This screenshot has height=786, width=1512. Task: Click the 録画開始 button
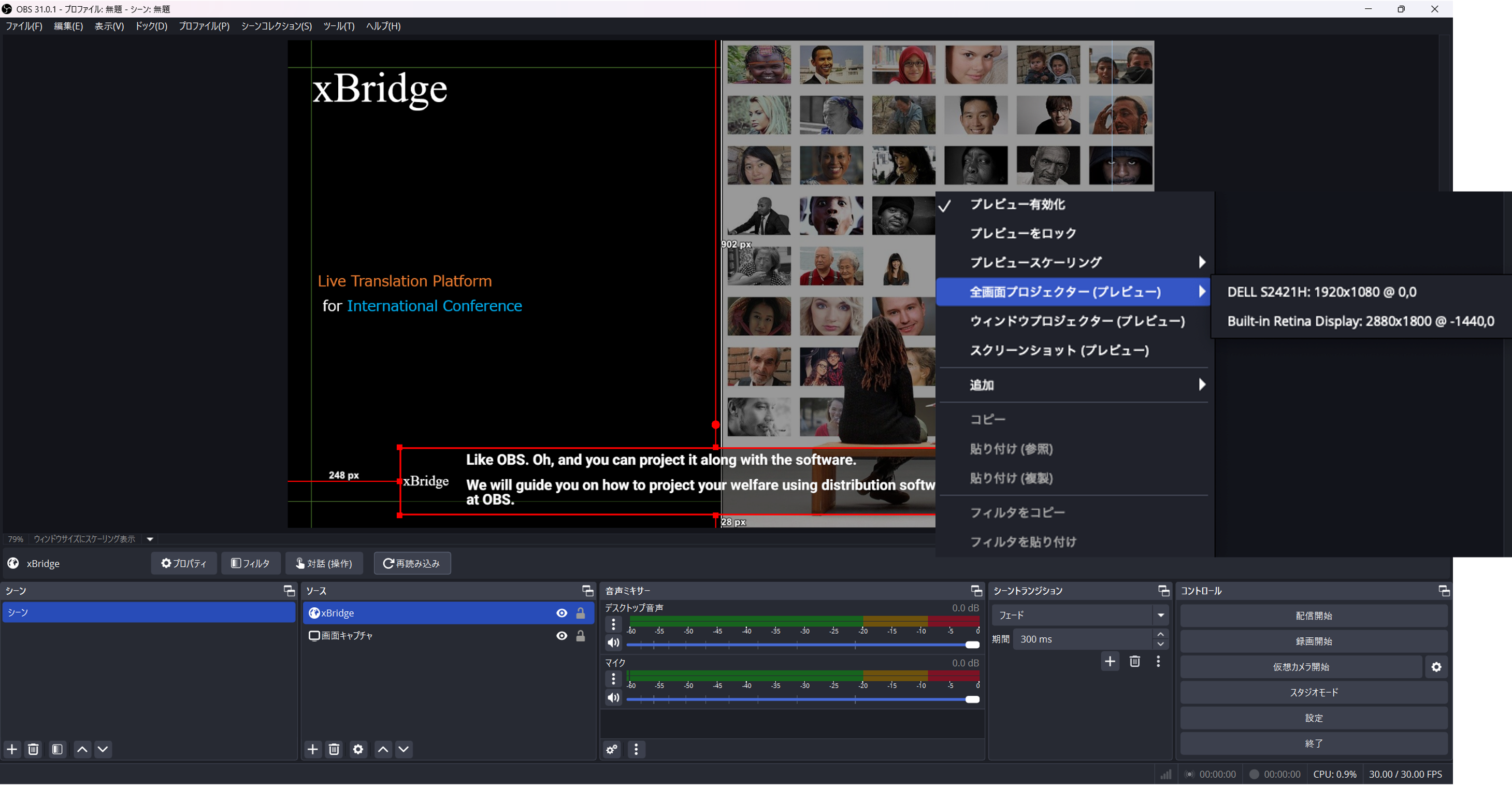point(1313,641)
